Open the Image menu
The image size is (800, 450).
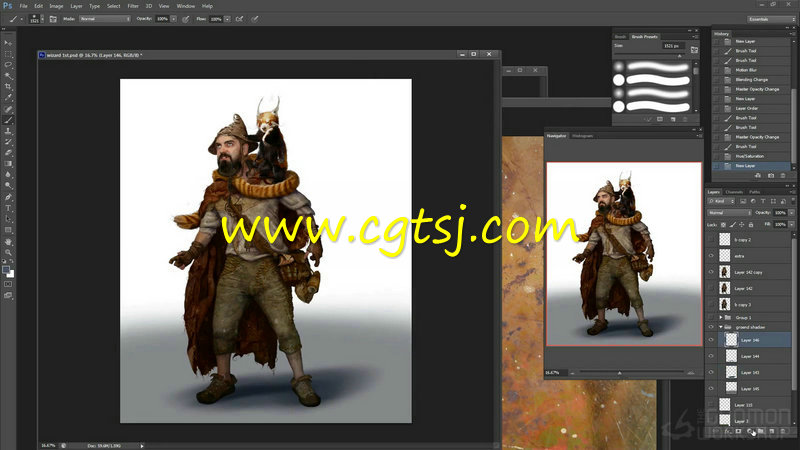click(56, 6)
